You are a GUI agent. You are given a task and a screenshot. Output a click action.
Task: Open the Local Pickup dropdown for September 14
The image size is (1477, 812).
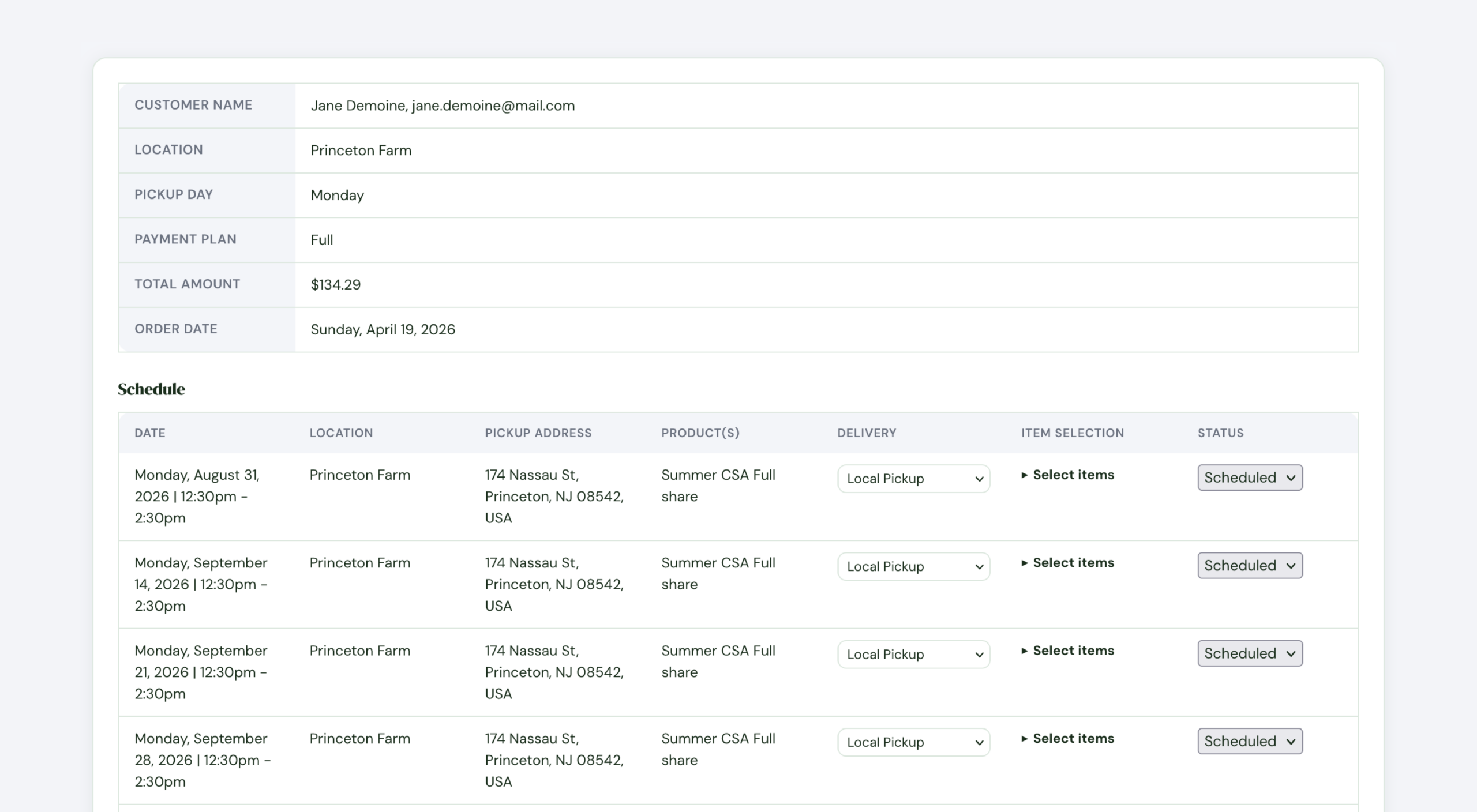[x=913, y=566]
